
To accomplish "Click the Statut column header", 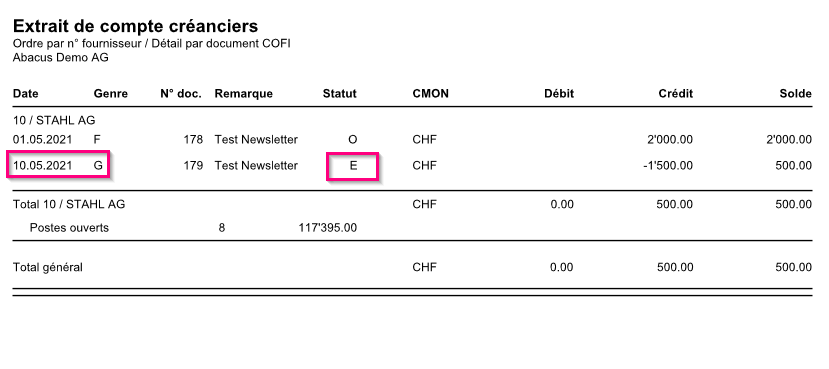I will pos(340,94).
